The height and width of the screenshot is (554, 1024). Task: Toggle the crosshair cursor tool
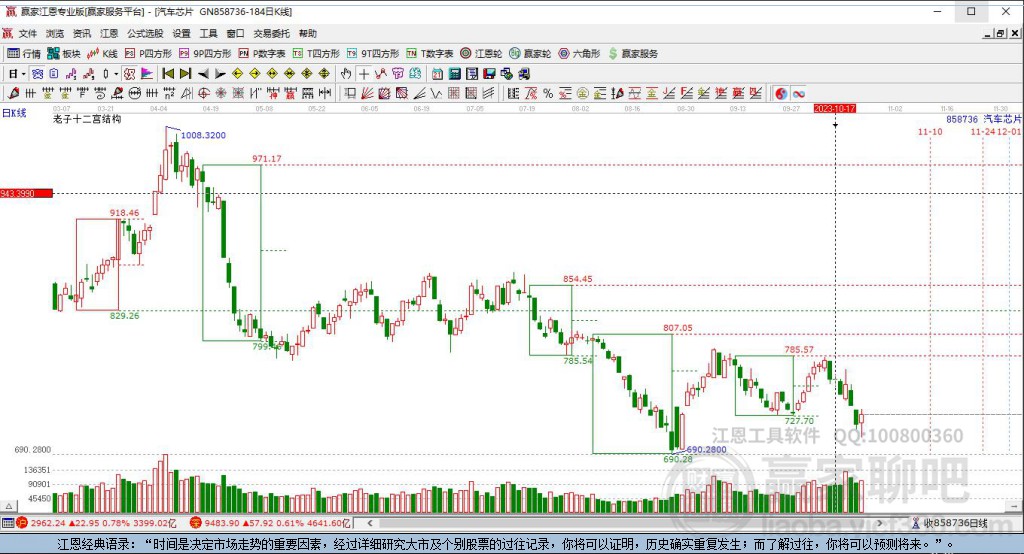(x=364, y=74)
